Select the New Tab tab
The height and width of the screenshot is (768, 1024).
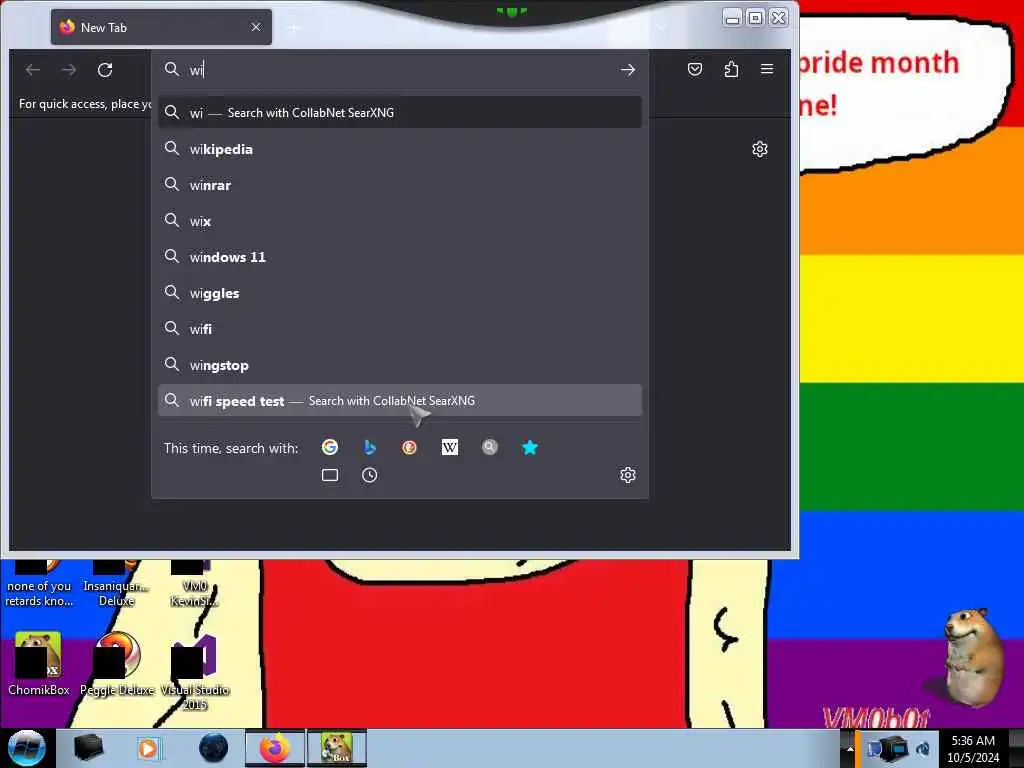coord(161,27)
